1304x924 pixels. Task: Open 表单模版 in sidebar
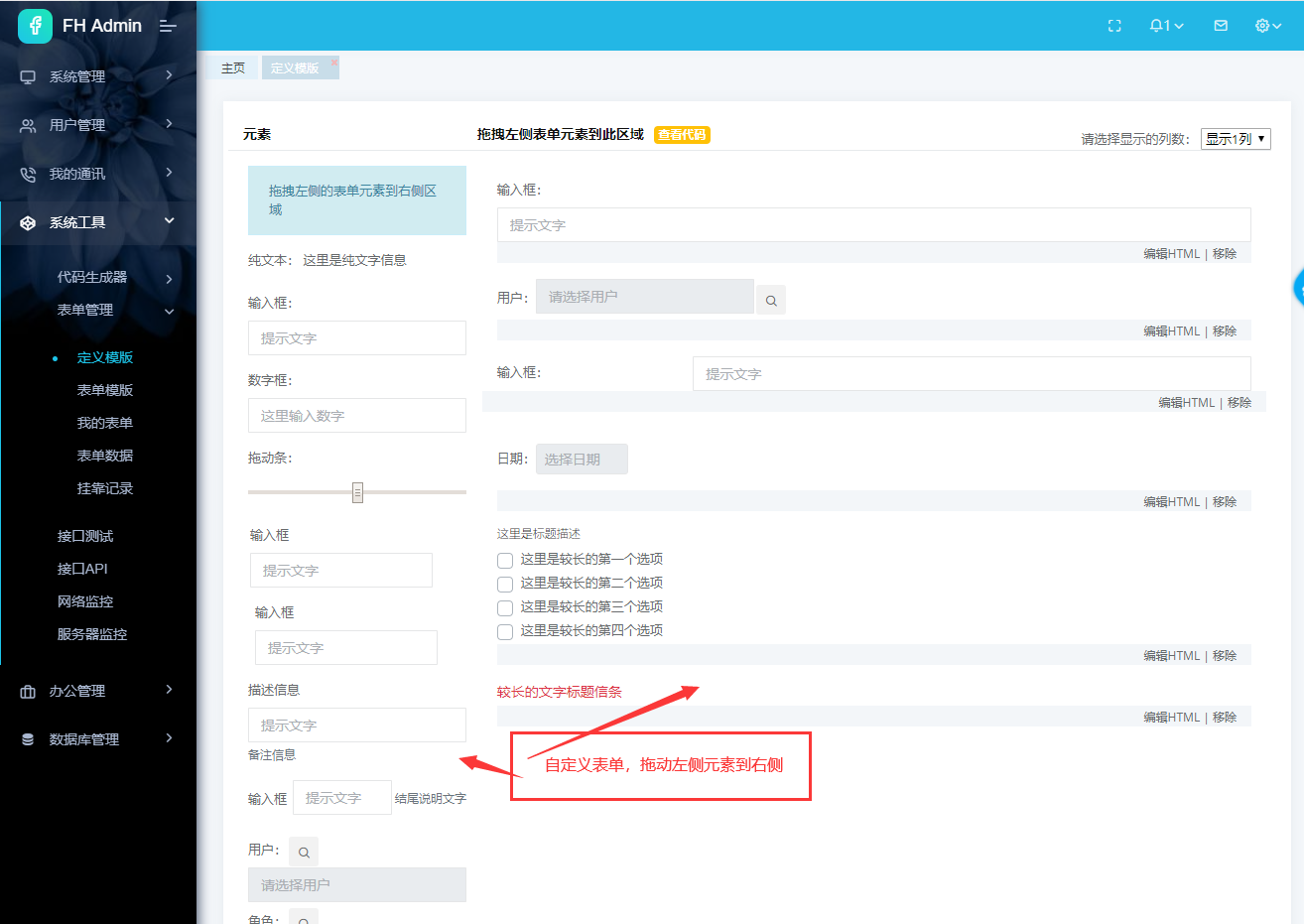[x=105, y=390]
